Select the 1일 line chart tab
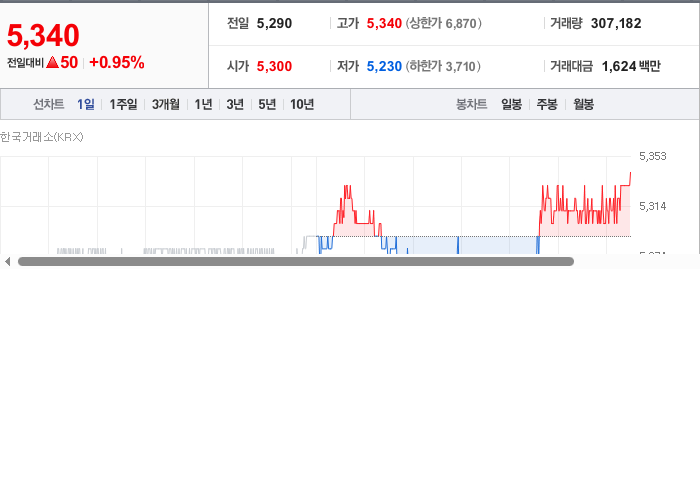700x490 pixels. click(x=86, y=104)
